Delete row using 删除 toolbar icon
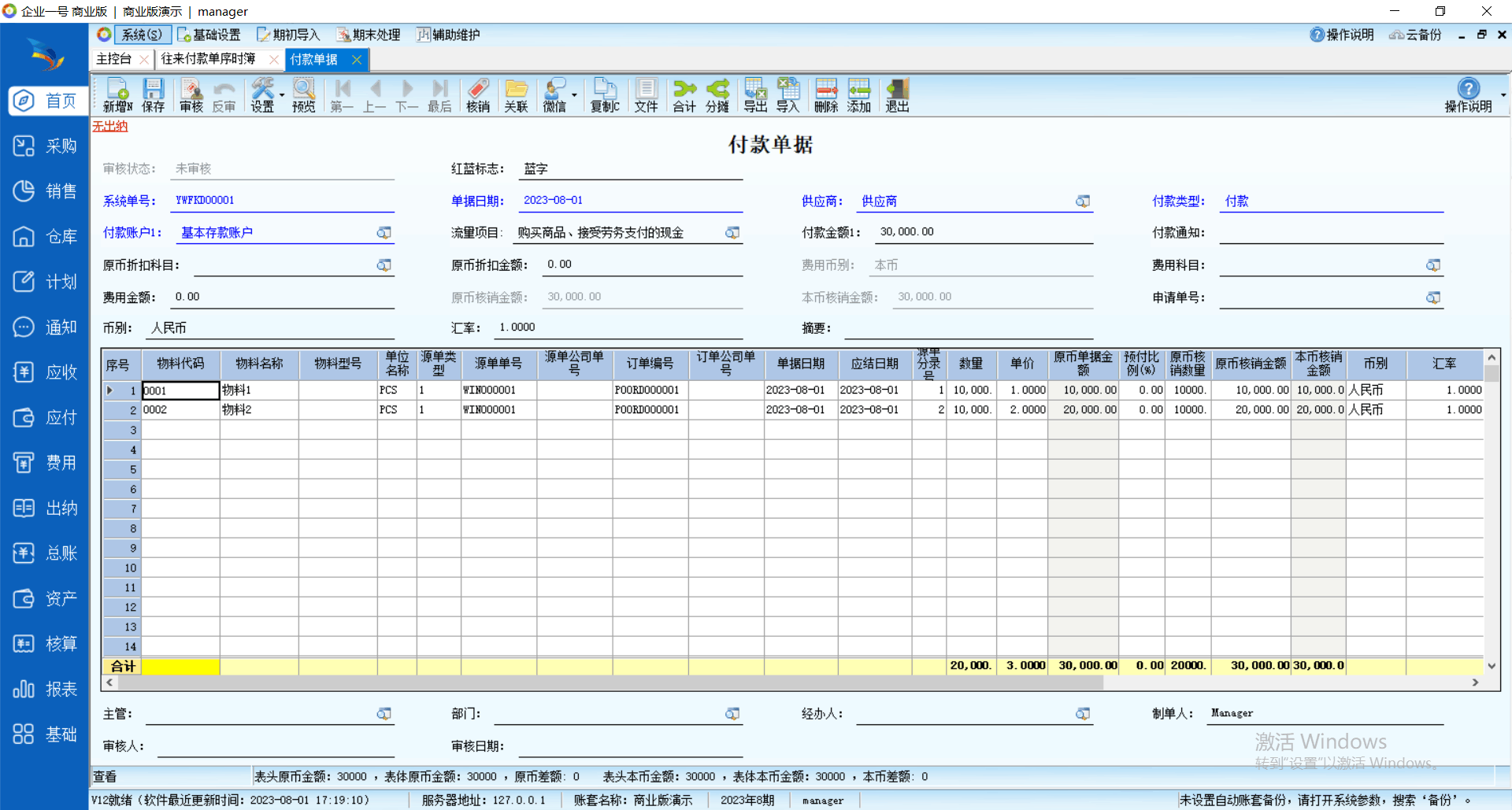The height and width of the screenshot is (810, 1512). click(825, 95)
